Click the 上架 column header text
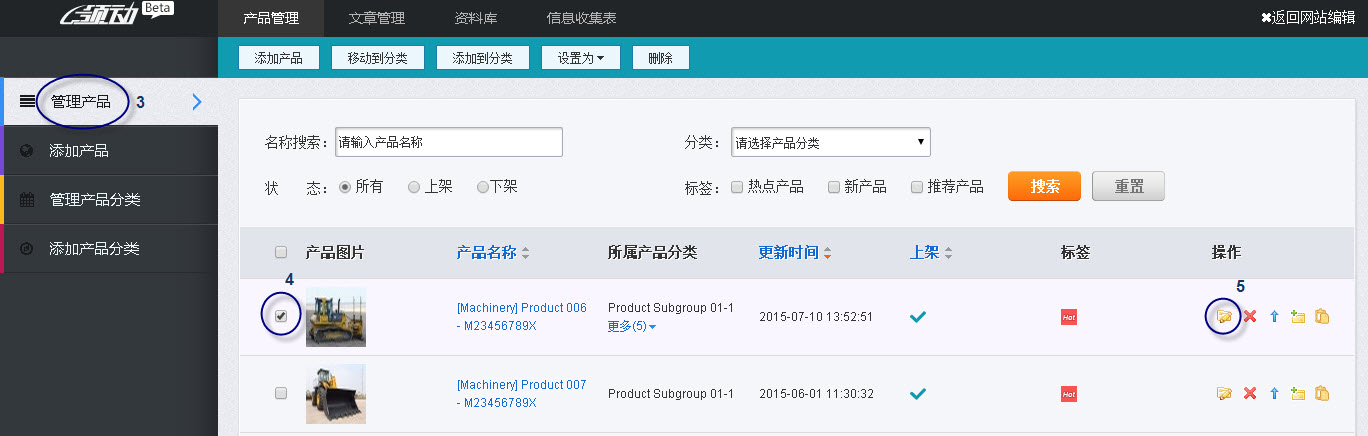This screenshot has width=1368, height=436. click(x=924, y=253)
